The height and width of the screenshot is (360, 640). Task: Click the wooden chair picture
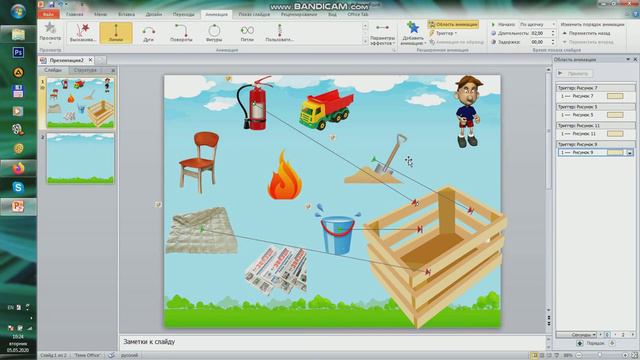click(x=199, y=162)
